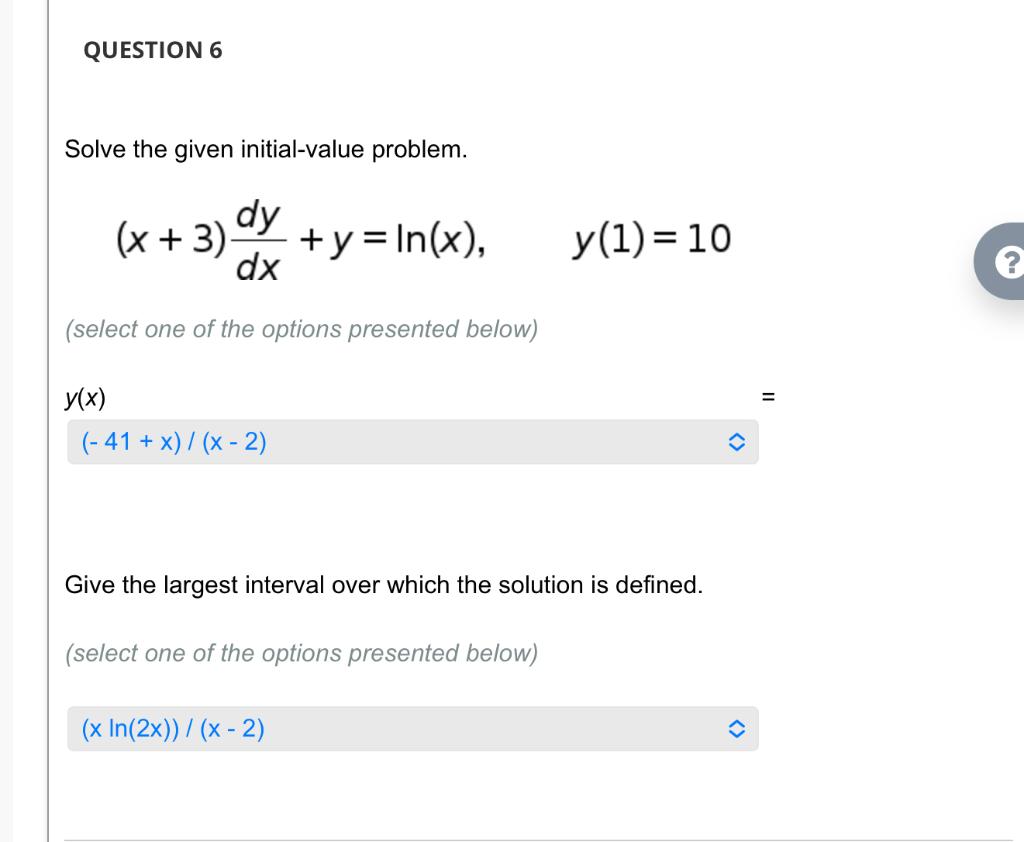Click the second select one of the options hint
Viewport: 1024px width, 842px height.
302,653
